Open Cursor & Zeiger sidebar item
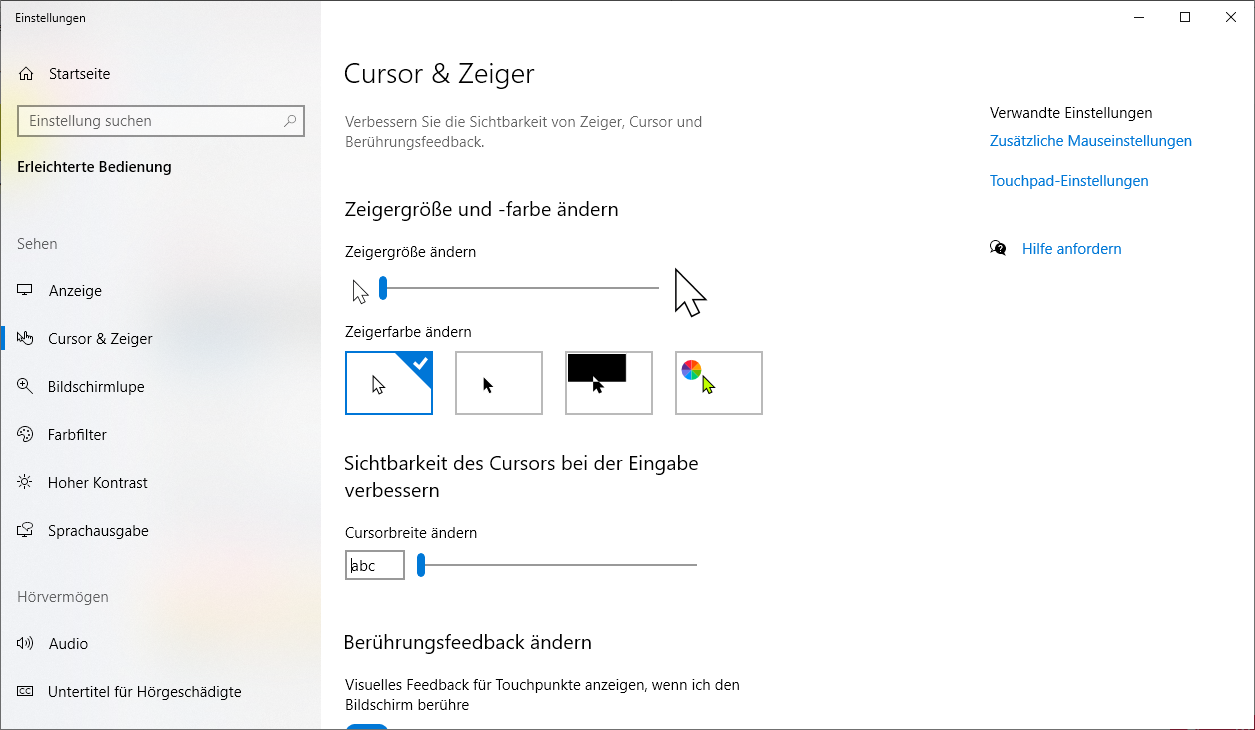This screenshot has width=1255, height=730. [x=100, y=339]
